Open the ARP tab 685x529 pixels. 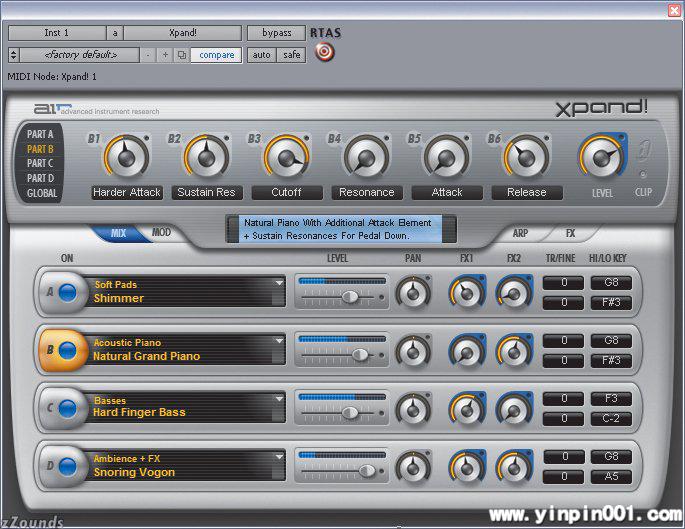click(x=520, y=233)
